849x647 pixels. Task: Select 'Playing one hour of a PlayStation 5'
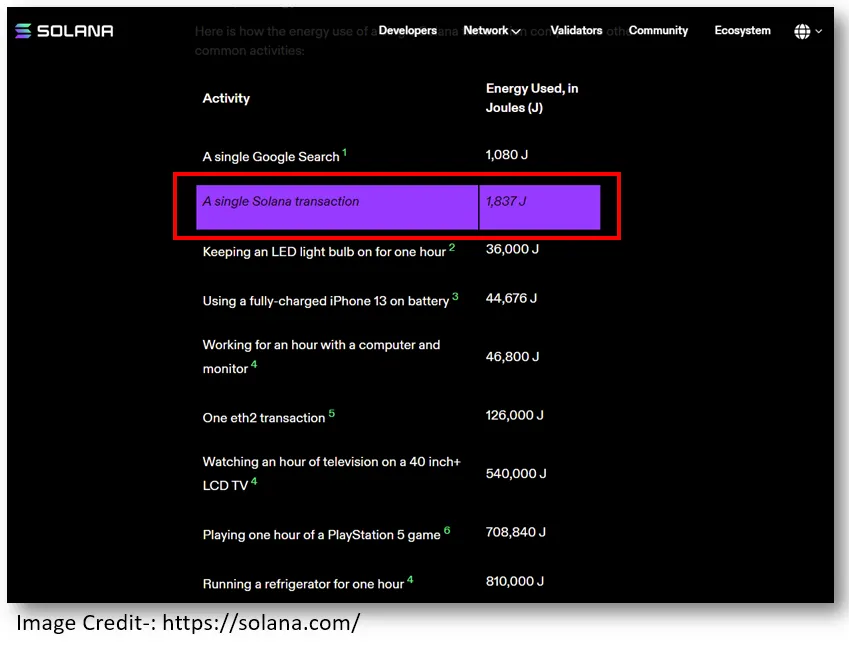321,535
